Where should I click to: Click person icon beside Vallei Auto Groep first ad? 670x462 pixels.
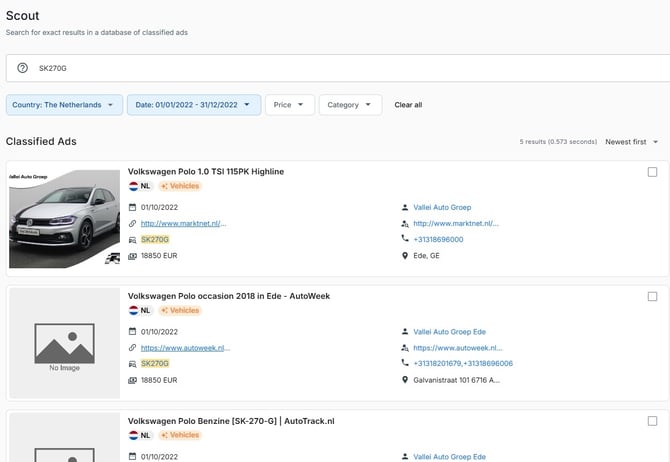click(405, 207)
